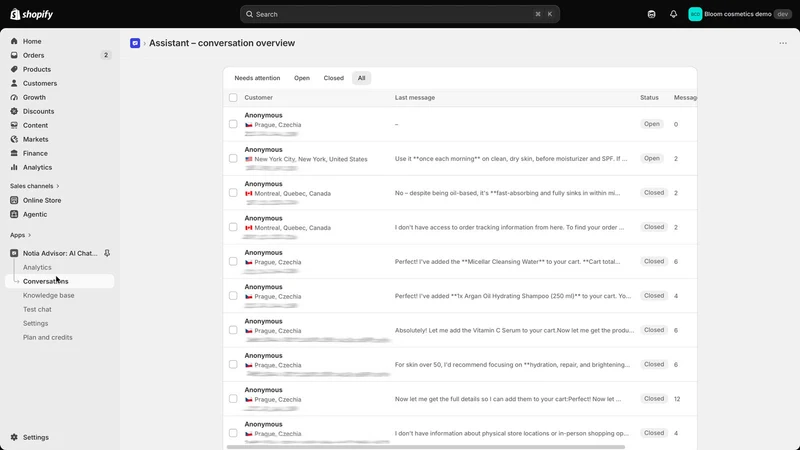Open the Conversations submenu item
This screenshot has width=800, height=450.
pyautogui.click(x=60, y=281)
